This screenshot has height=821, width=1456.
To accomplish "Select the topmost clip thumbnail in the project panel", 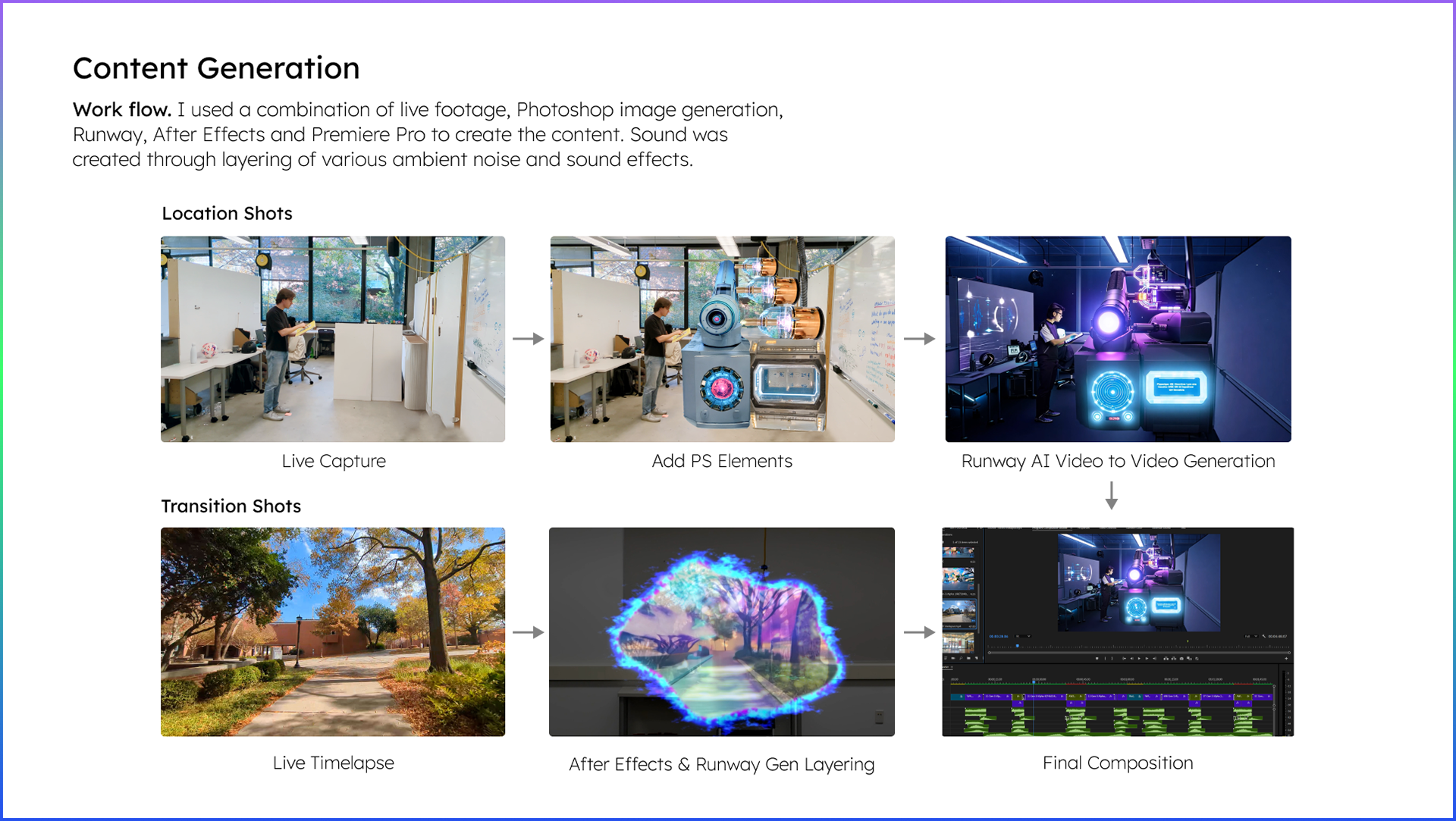I will point(959,552).
